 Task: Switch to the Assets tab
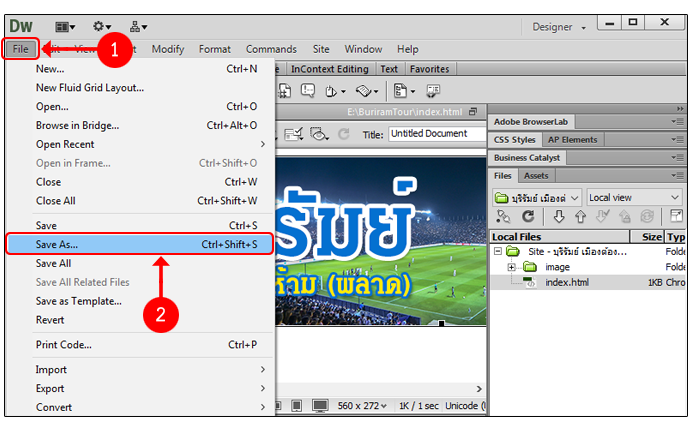pyautogui.click(x=537, y=176)
